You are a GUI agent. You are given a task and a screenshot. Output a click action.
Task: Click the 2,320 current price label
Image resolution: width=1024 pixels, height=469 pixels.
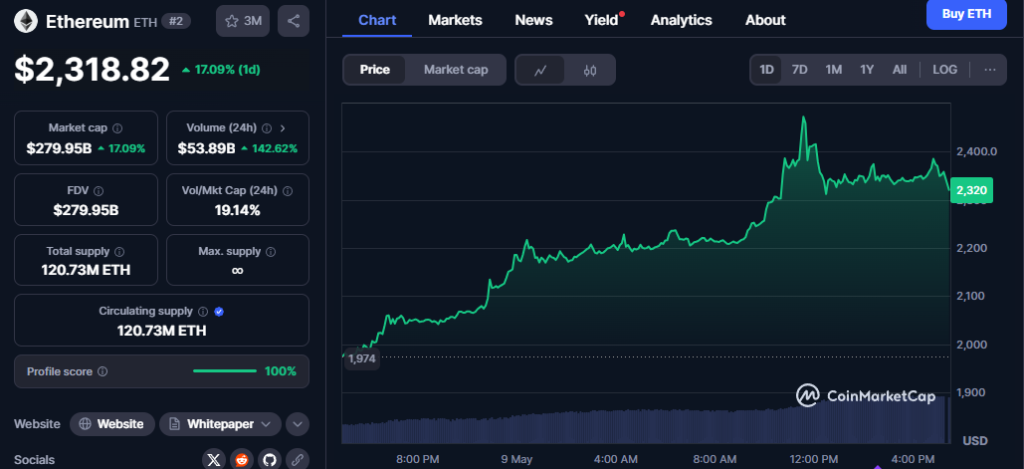(972, 191)
